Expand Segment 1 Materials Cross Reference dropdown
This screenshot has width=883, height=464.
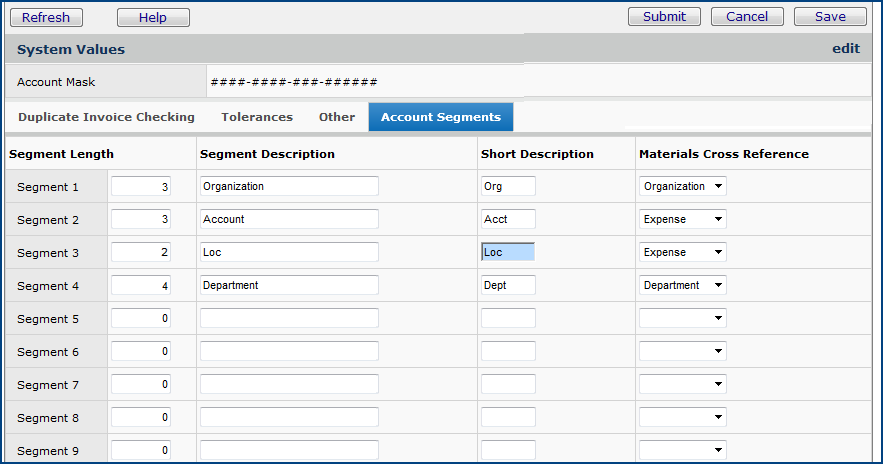[684, 186]
